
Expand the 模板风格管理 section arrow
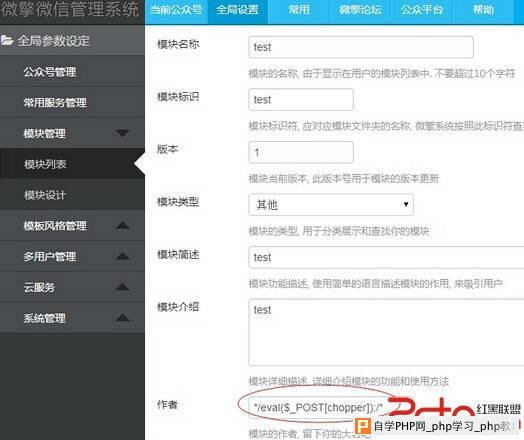point(123,226)
